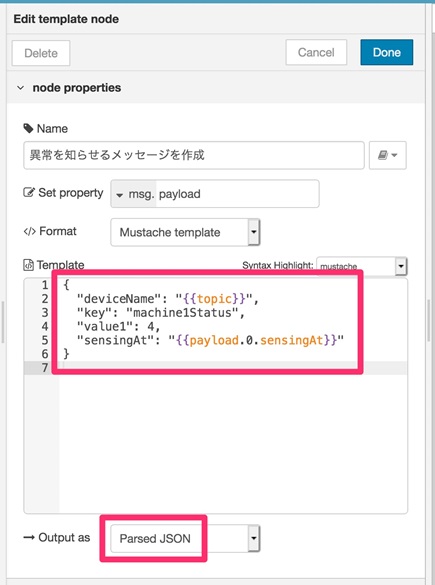Viewport: 435px width, 585px height.
Task: Click the Set property edit icon
Action: [29, 193]
